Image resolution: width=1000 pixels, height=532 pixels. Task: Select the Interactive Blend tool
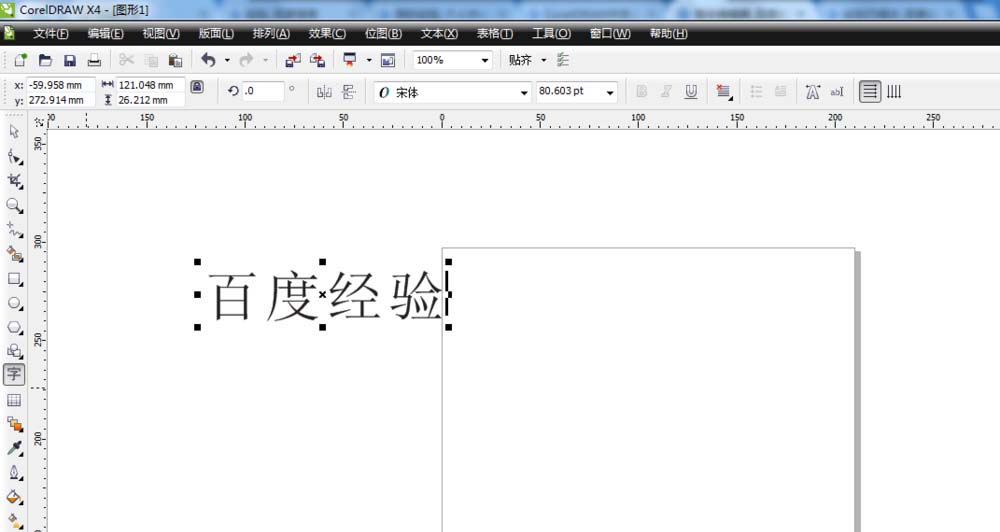(14, 424)
